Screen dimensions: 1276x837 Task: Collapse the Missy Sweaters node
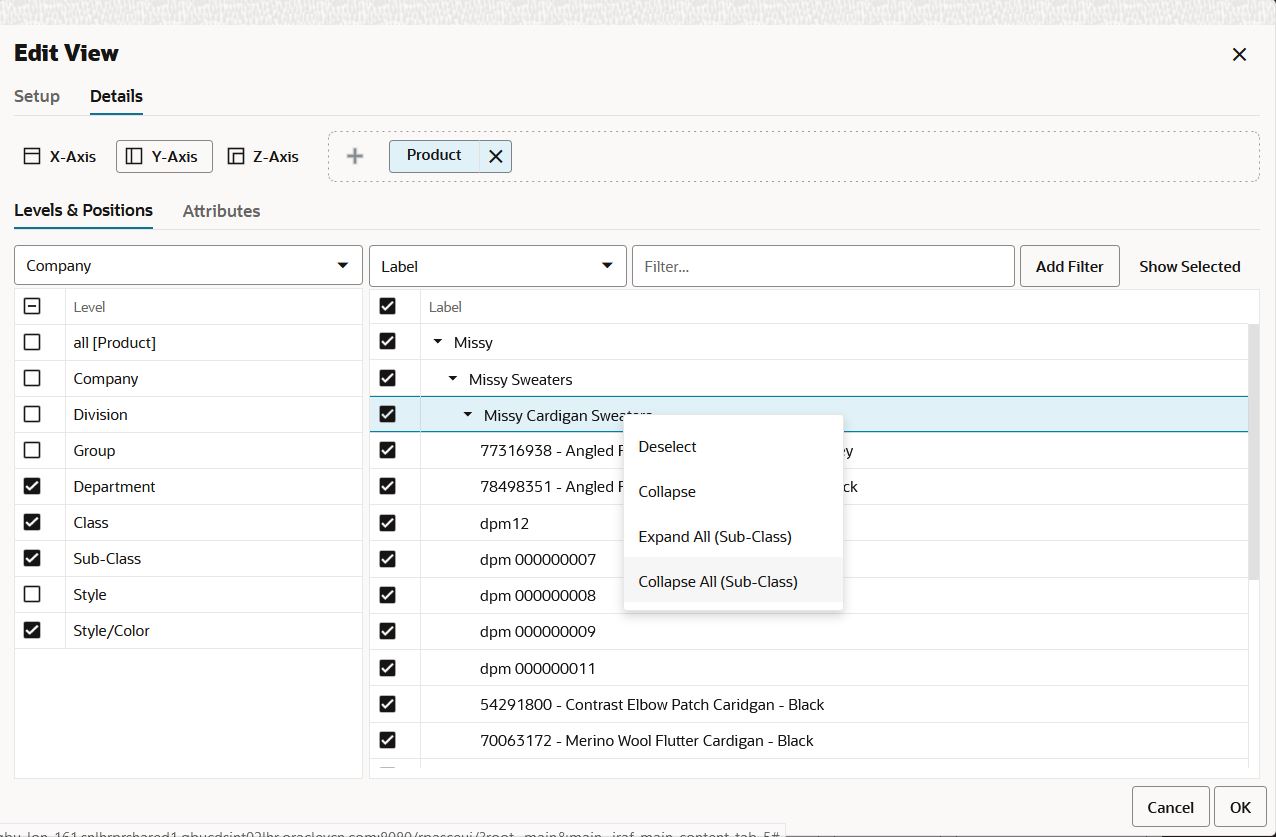coord(453,379)
